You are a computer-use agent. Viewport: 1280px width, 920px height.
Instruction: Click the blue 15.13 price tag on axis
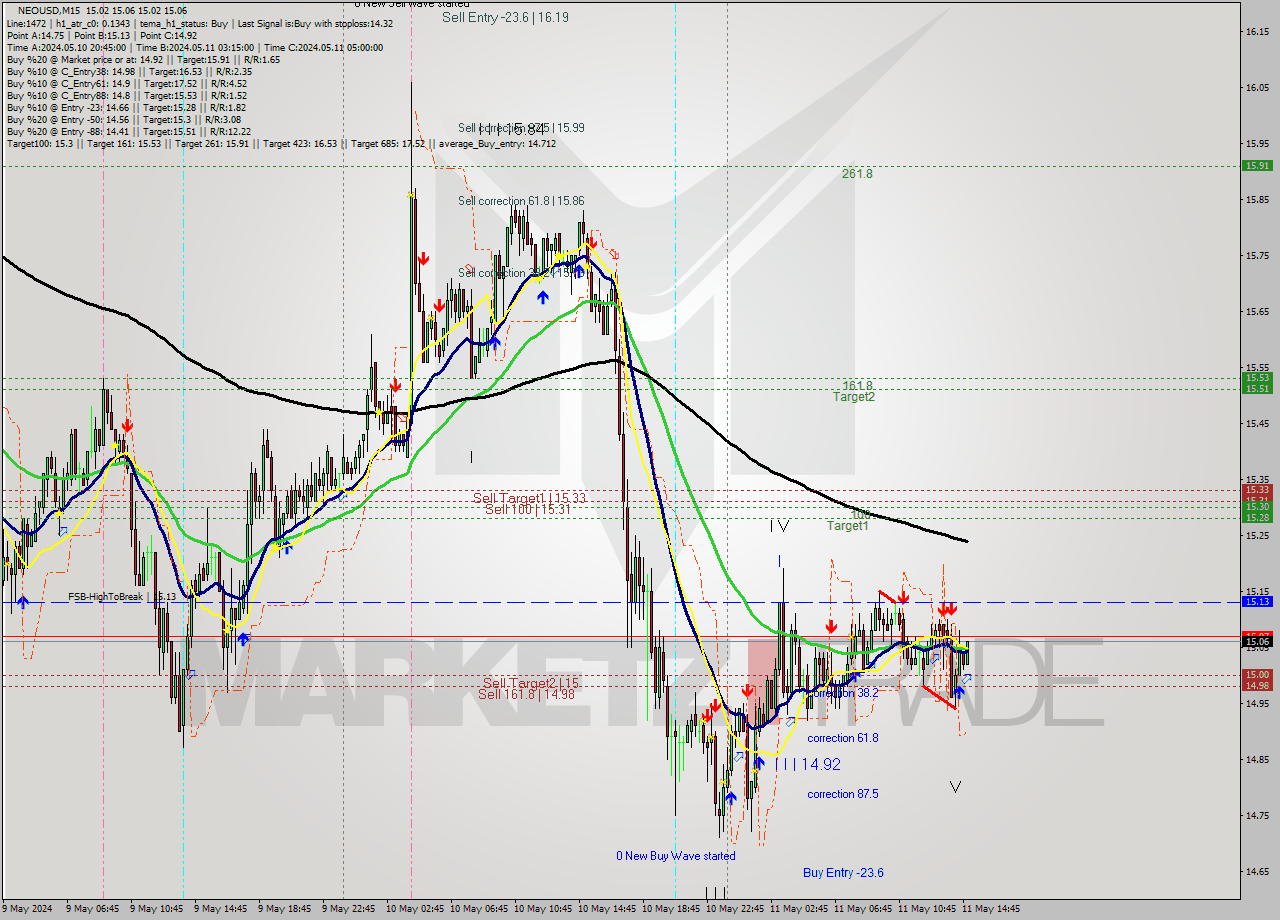pos(1256,602)
